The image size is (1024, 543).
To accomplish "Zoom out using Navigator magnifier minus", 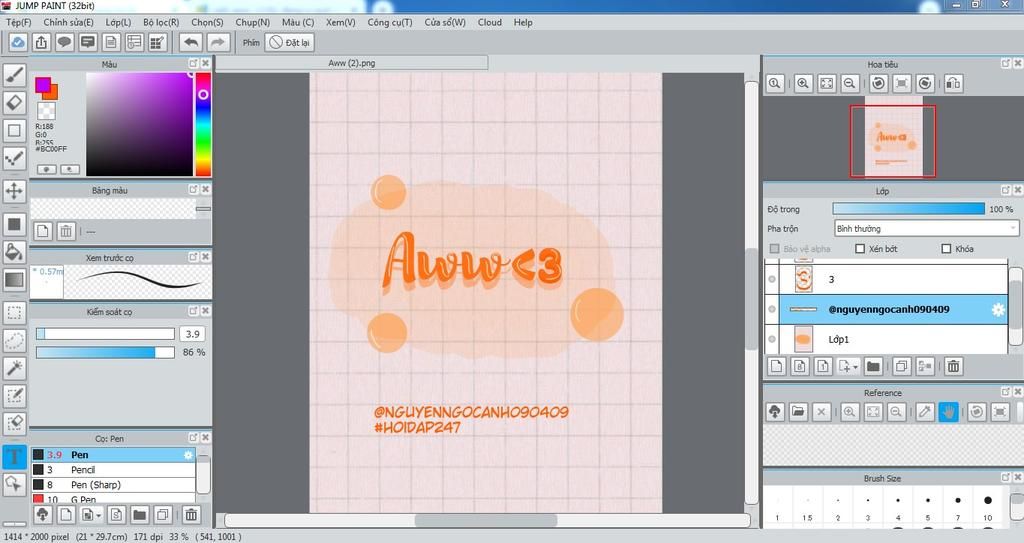I will click(850, 84).
